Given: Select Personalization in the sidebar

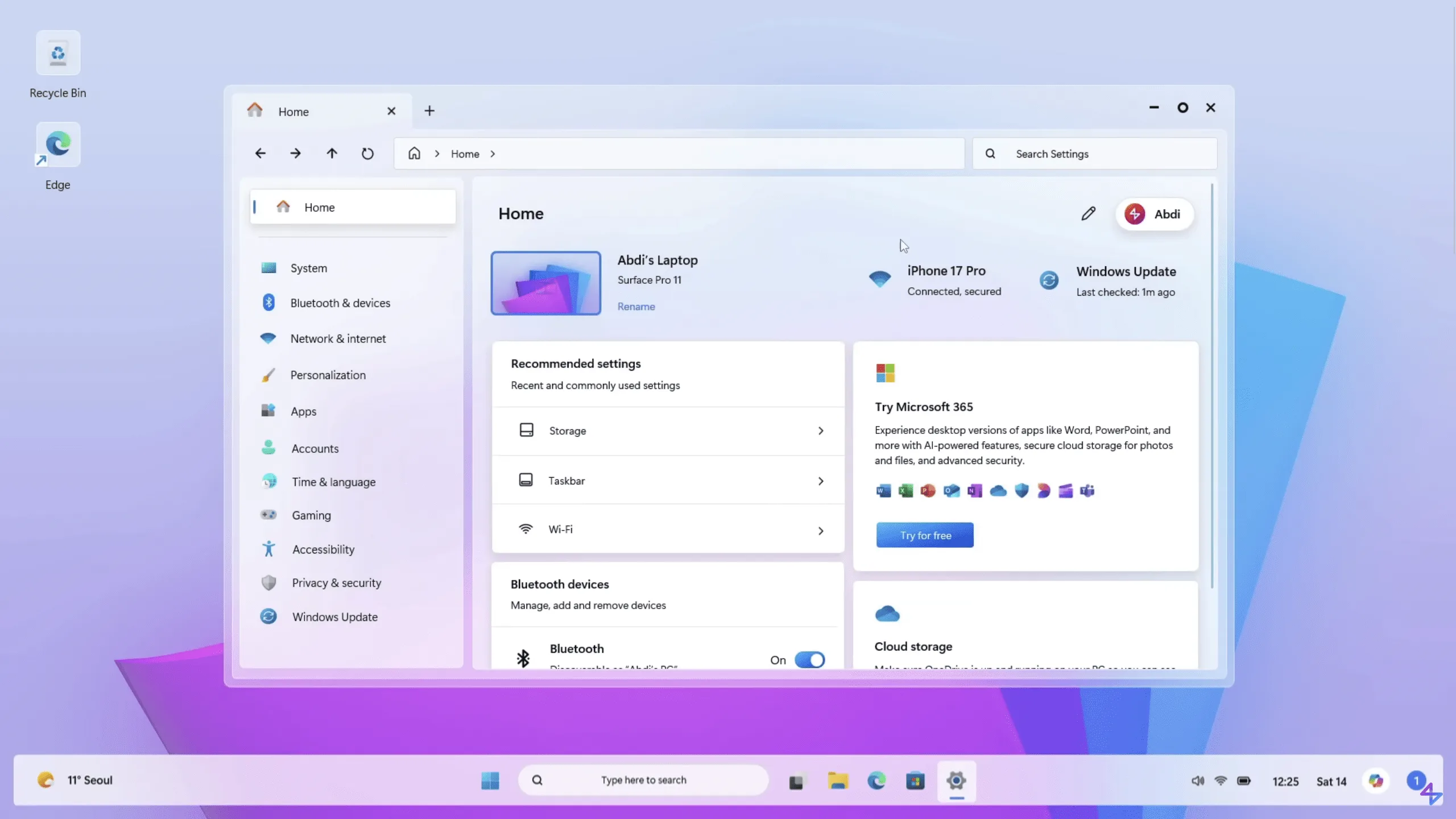Looking at the screenshot, I should tap(328, 375).
